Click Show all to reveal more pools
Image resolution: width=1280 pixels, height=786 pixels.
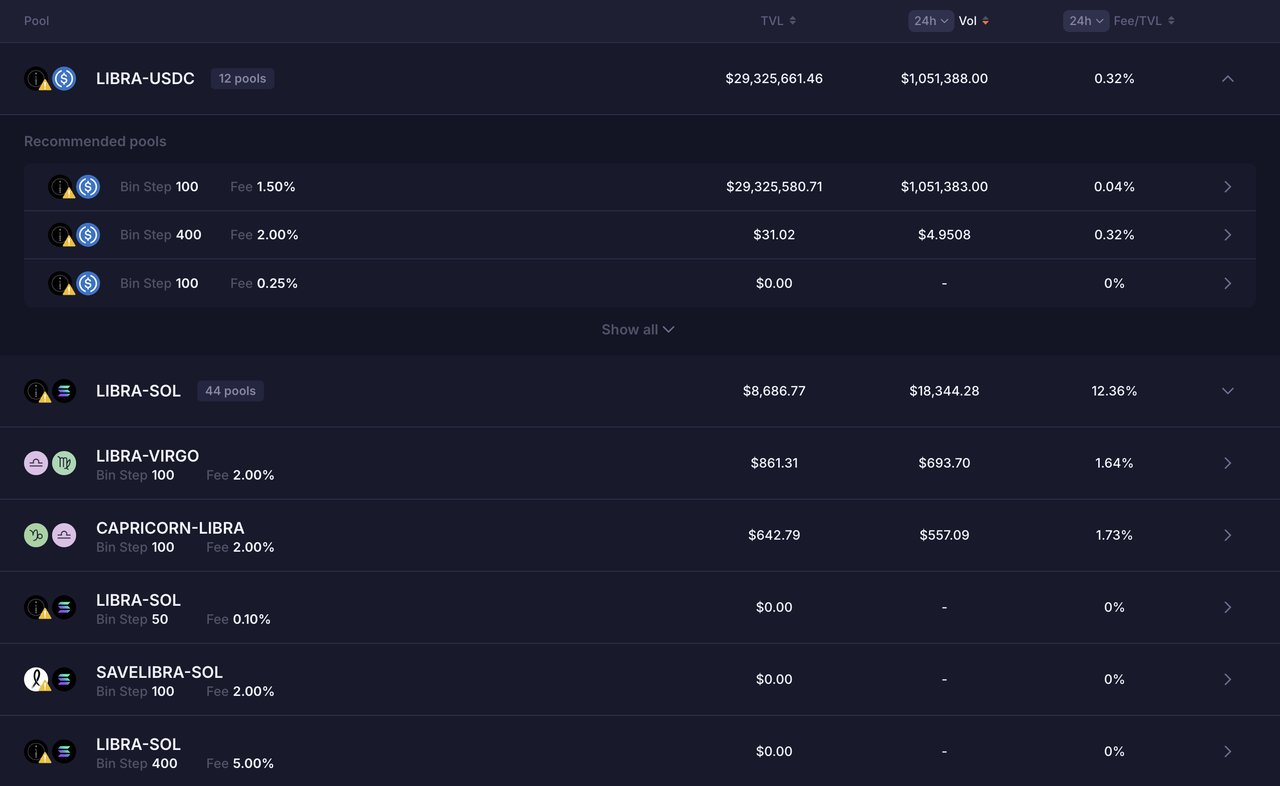(637, 330)
